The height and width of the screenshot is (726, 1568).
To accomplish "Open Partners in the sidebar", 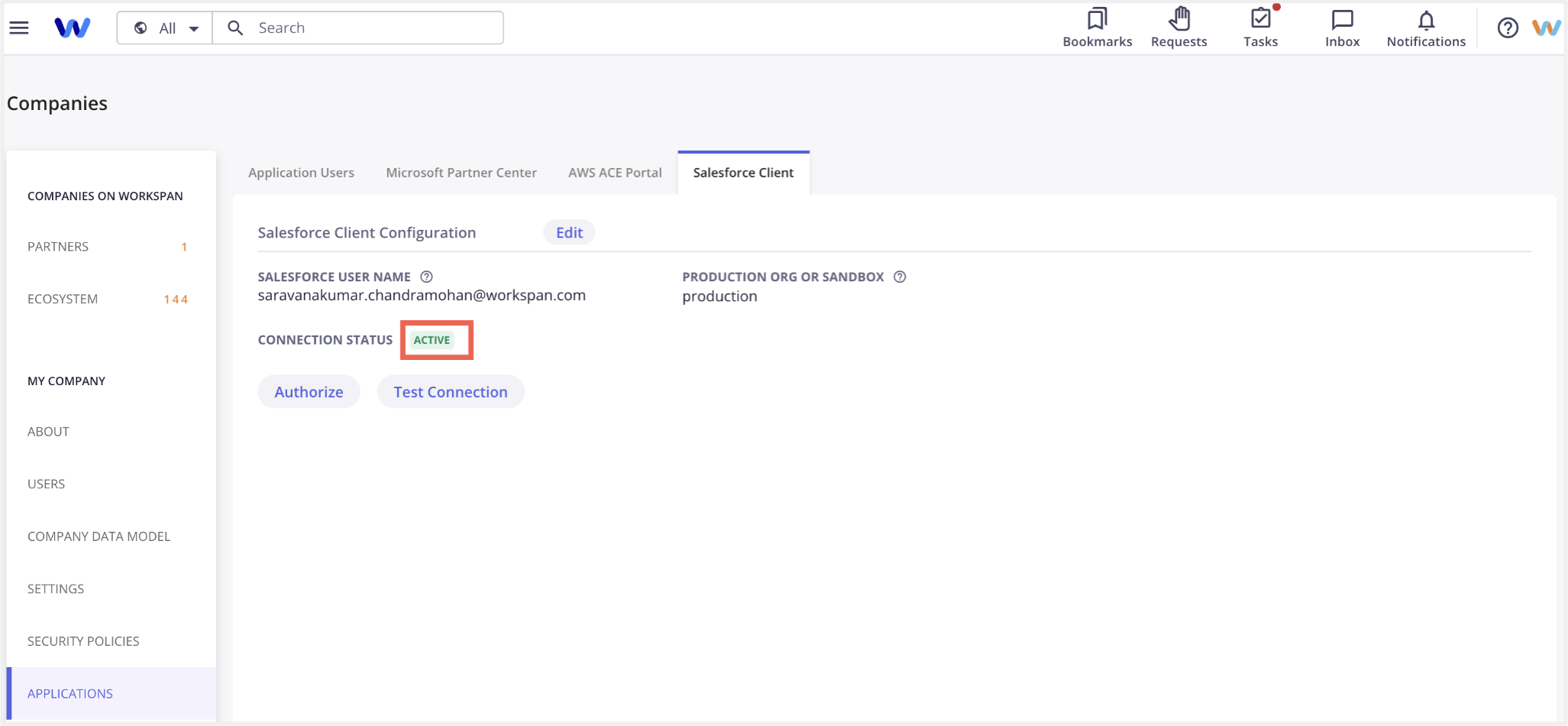I will coord(58,247).
